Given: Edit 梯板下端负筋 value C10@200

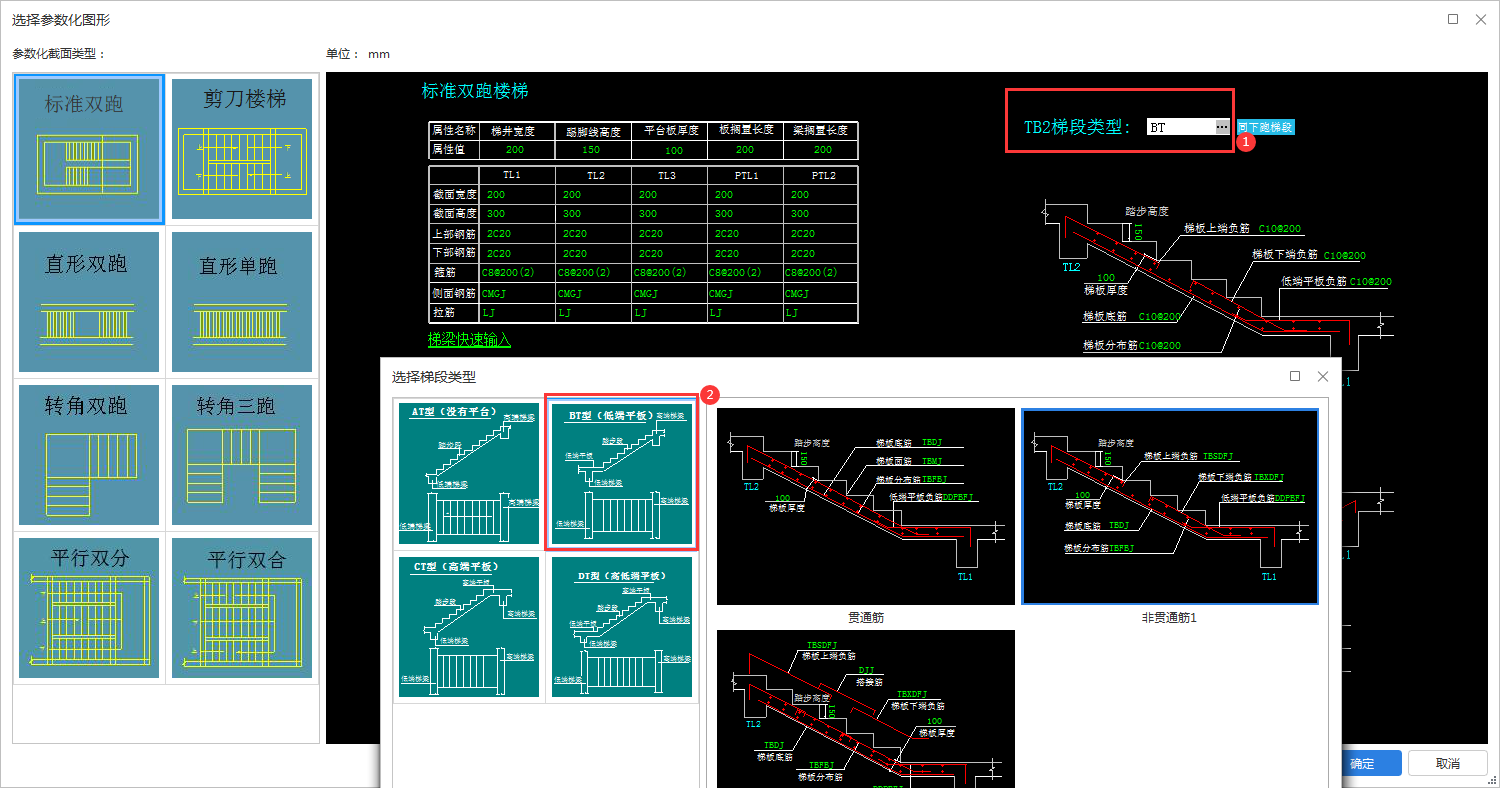Looking at the screenshot, I should 1345,255.
